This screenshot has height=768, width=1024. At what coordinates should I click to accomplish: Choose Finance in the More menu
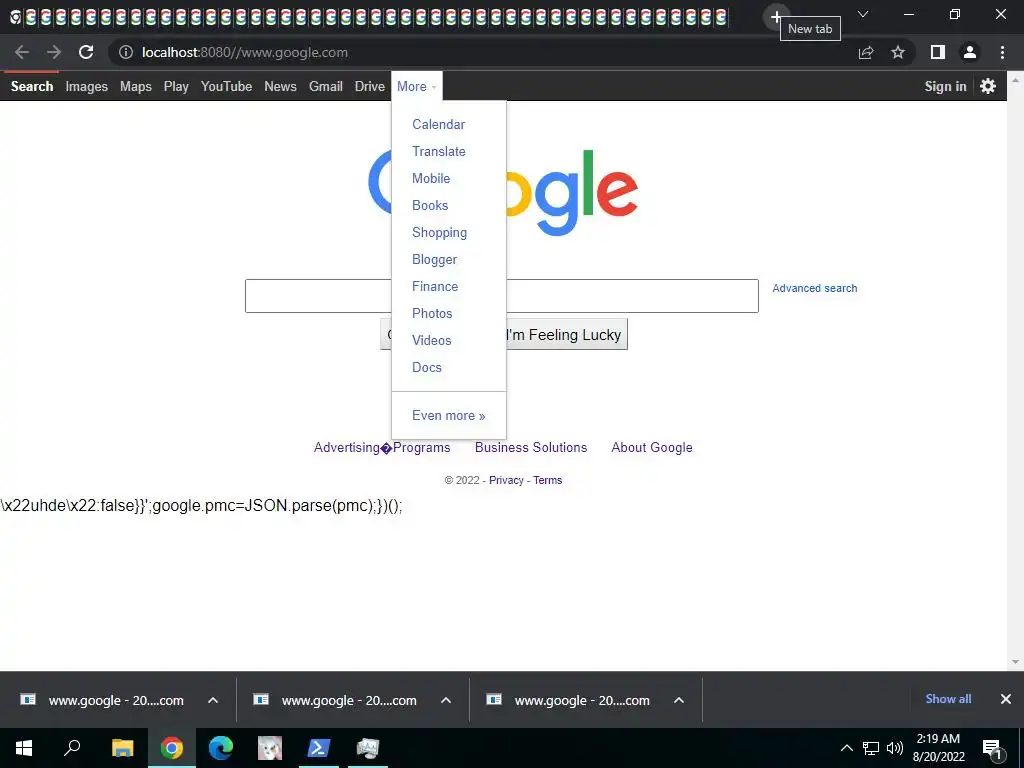click(435, 286)
